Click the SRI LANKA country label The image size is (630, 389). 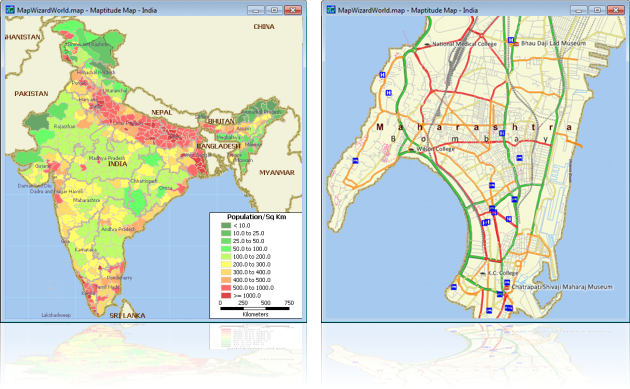point(127,315)
